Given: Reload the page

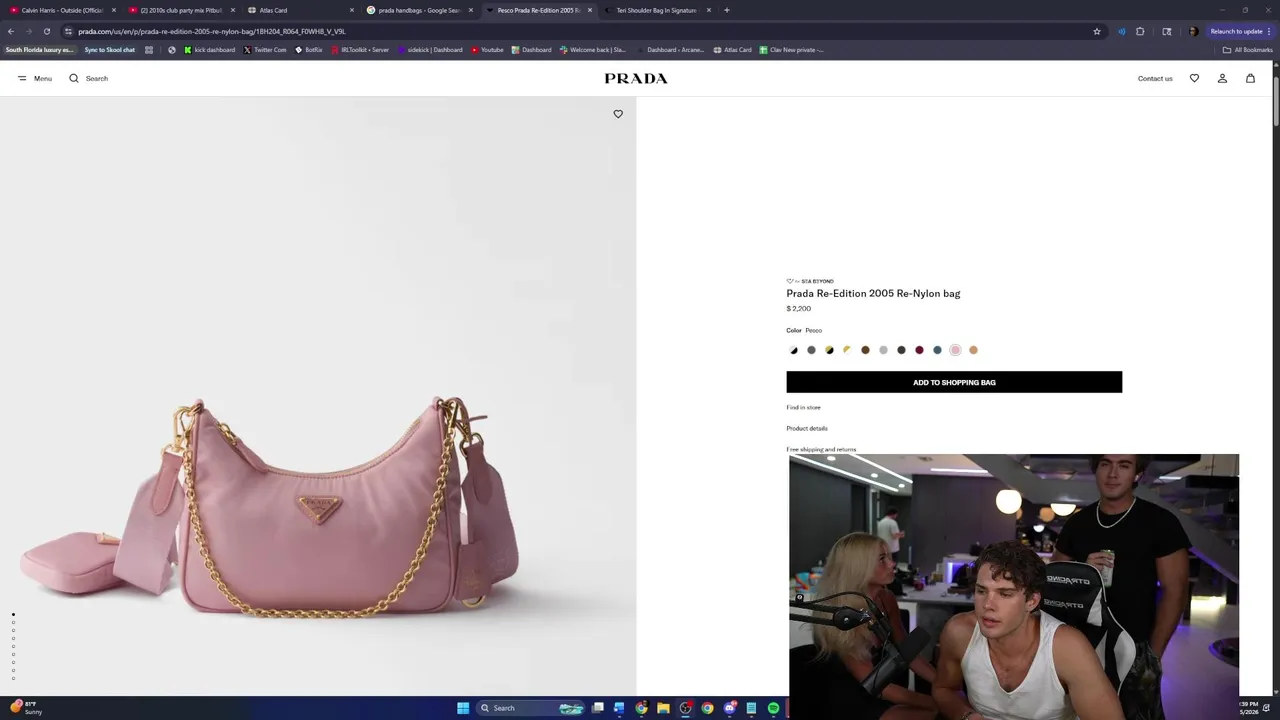Looking at the screenshot, I should pos(46,31).
